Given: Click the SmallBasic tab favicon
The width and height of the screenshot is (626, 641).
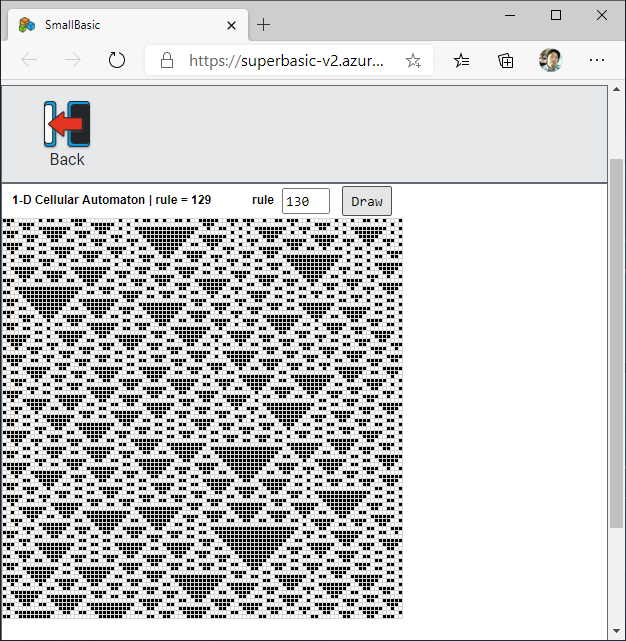Looking at the screenshot, I should (x=27, y=25).
